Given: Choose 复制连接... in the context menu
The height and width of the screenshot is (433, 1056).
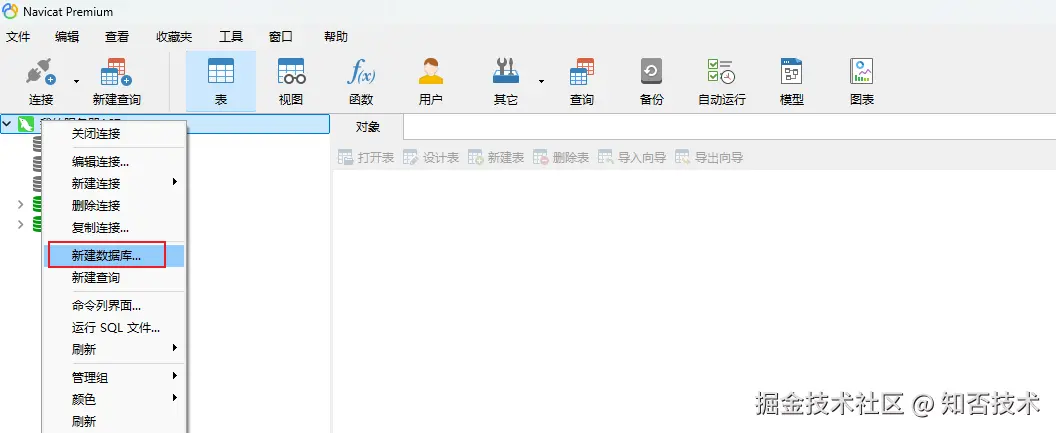Looking at the screenshot, I should 114,228.
